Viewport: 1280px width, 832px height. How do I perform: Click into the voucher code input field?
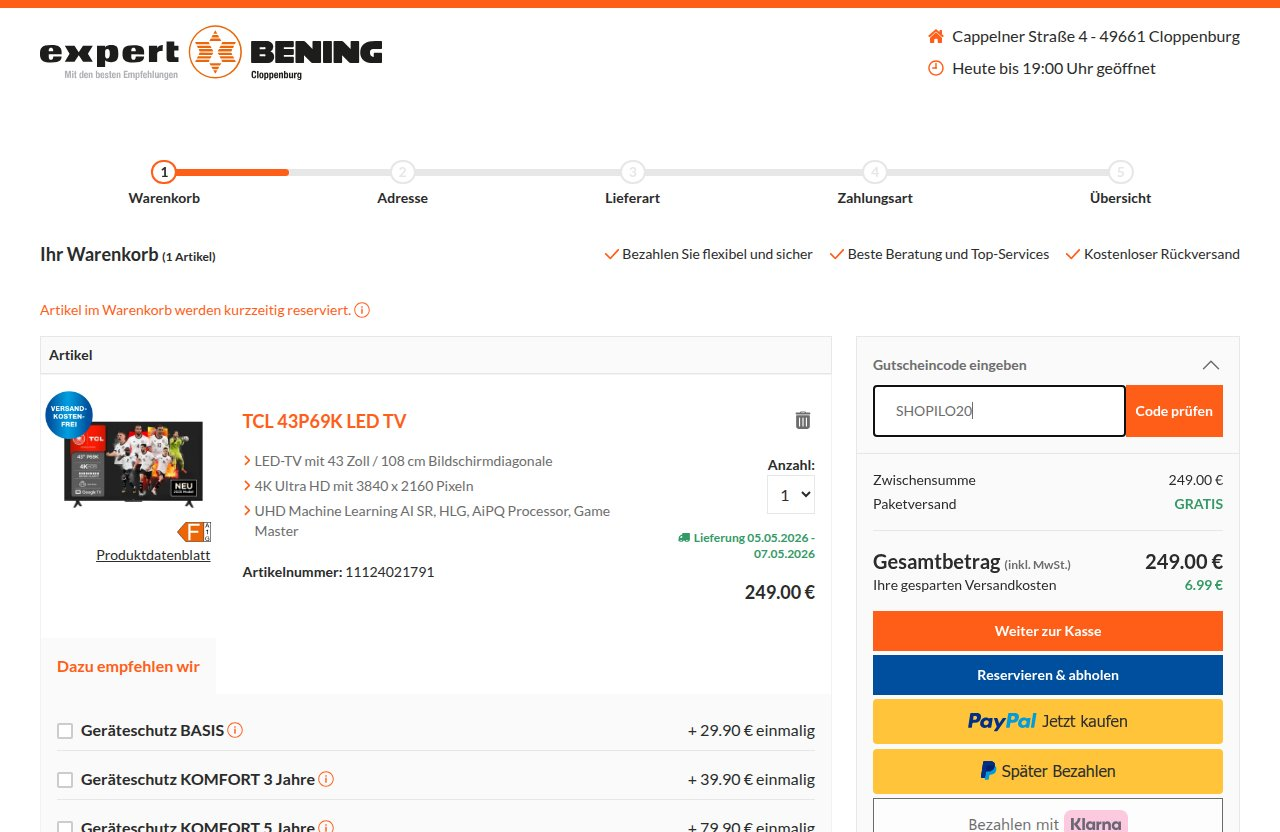(999, 411)
